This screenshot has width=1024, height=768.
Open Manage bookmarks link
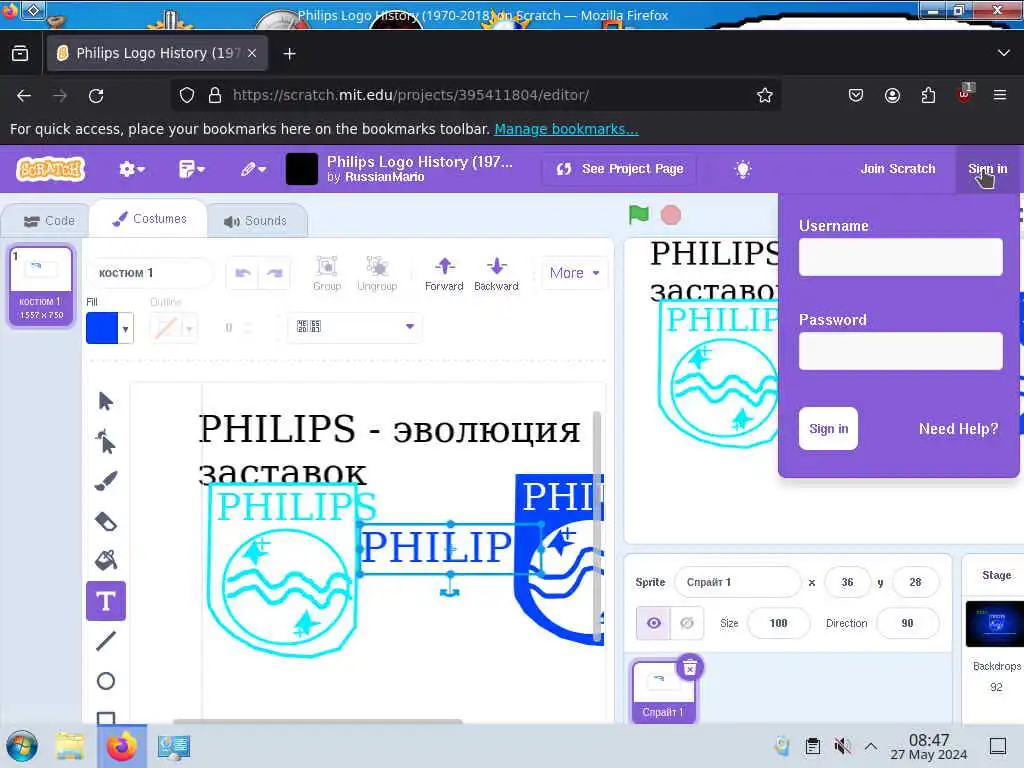(x=566, y=129)
